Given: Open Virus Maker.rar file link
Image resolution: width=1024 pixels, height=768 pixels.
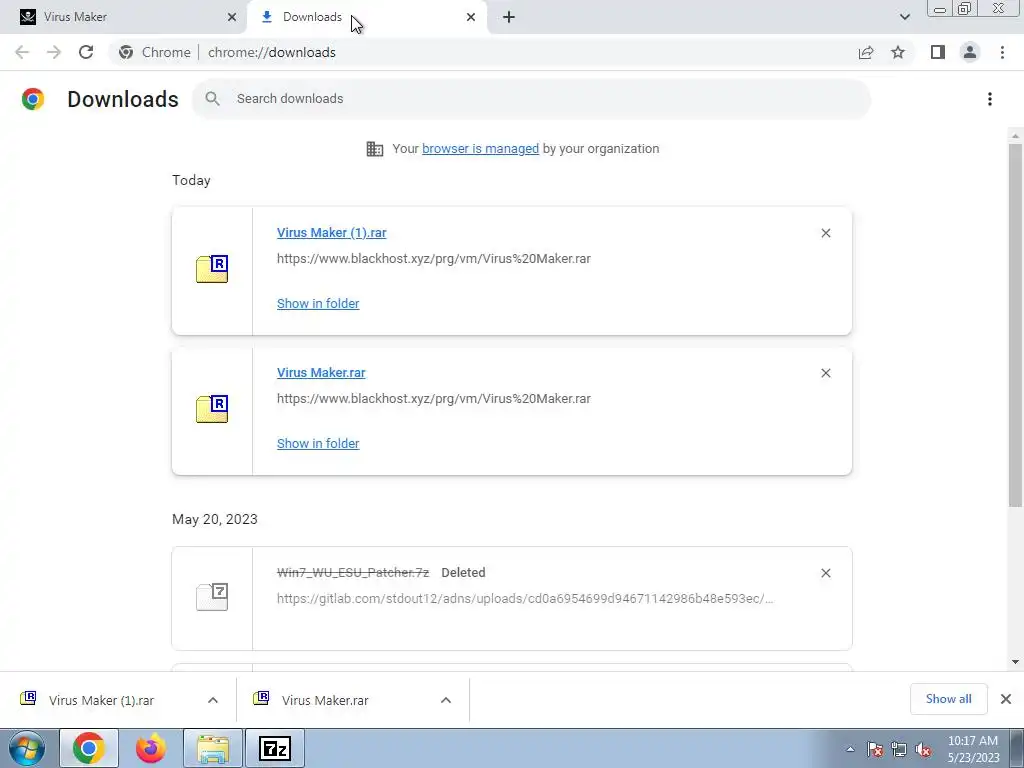Looking at the screenshot, I should (x=321, y=373).
